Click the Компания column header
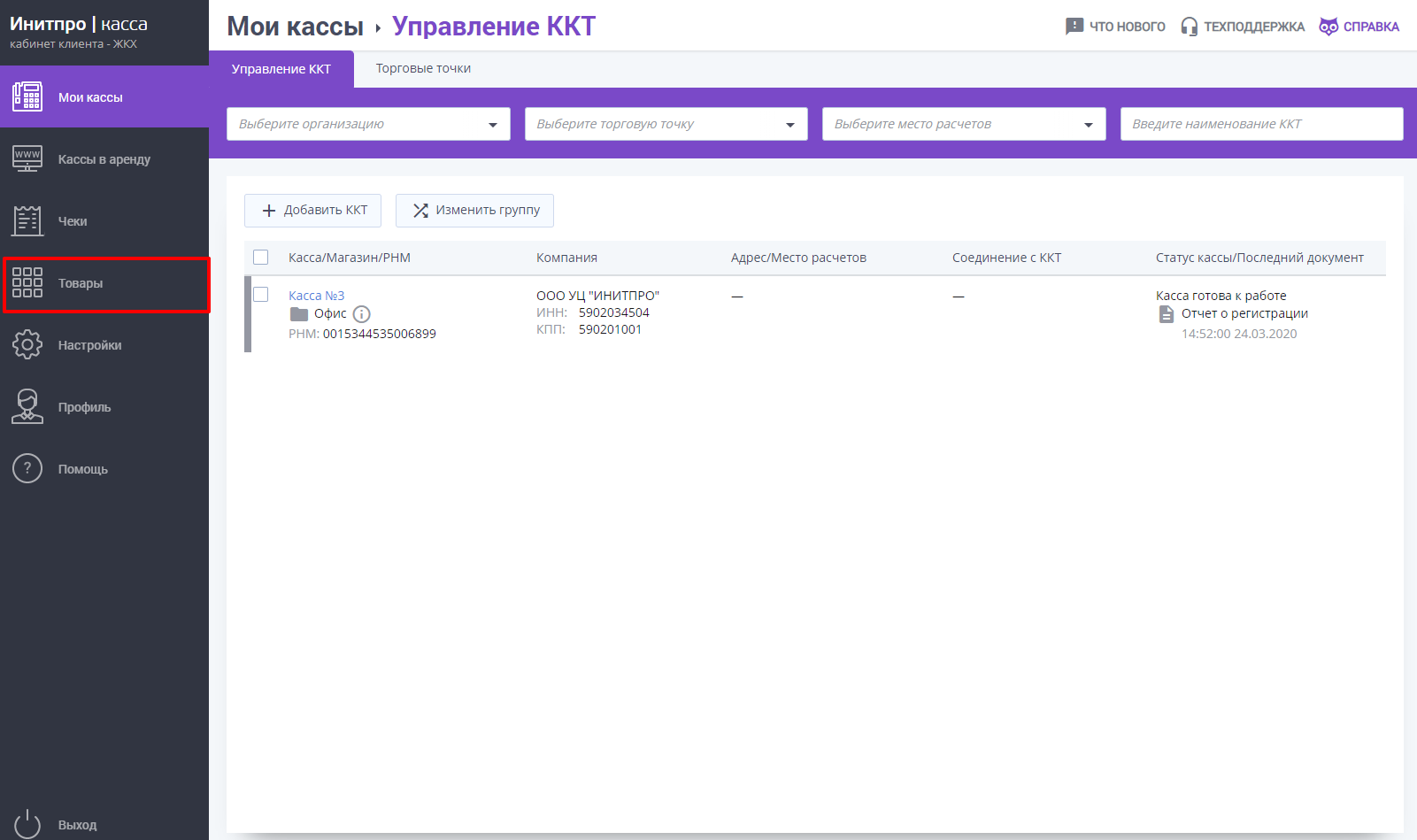The image size is (1417, 840). click(x=566, y=258)
